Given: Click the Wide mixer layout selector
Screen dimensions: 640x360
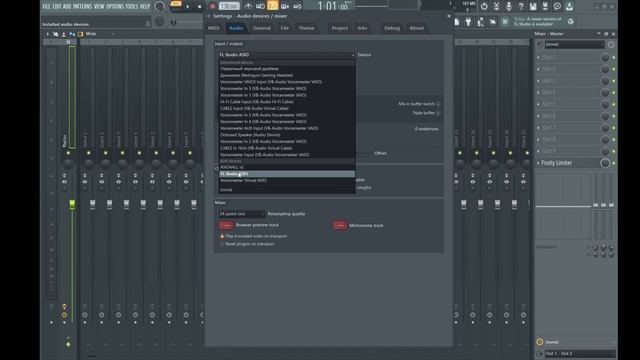Looking at the screenshot, I should (x=100, y=34).
